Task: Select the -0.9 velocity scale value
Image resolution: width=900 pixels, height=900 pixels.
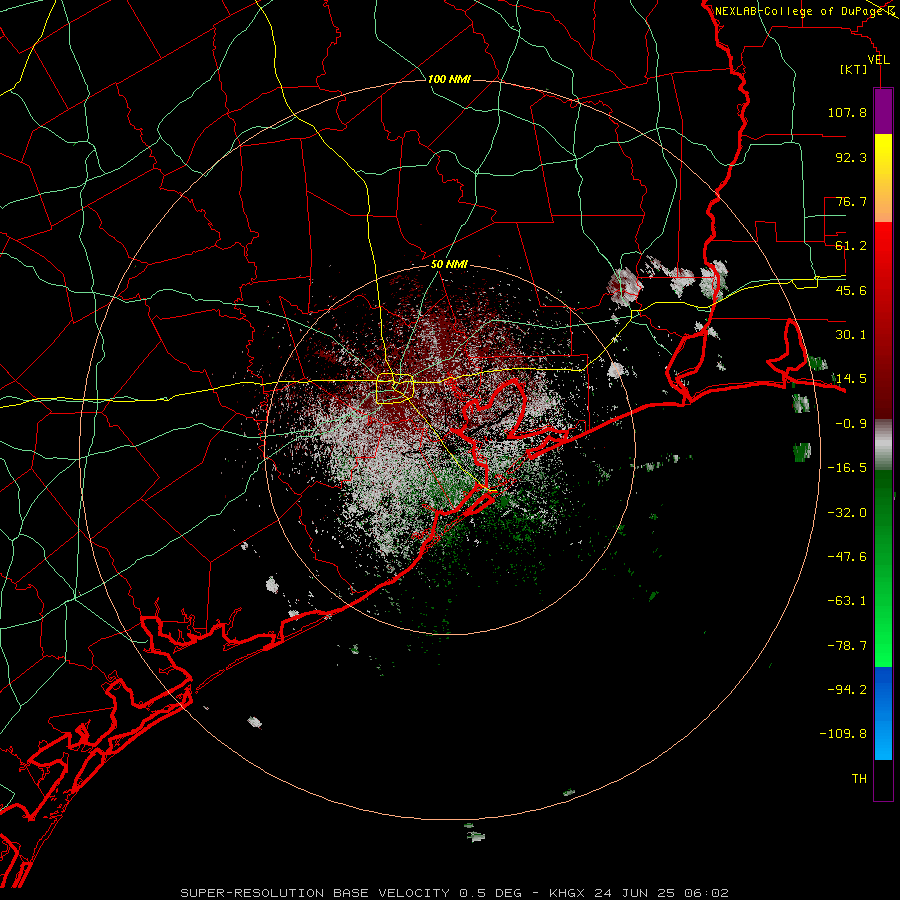Action: tap(851, 424)
